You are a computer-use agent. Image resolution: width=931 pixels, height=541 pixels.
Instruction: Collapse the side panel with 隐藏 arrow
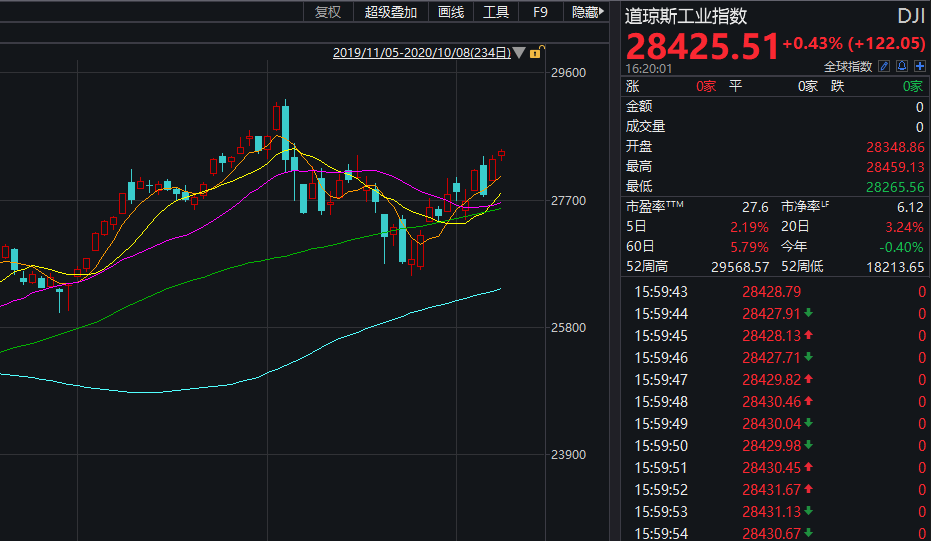coord(588,12)
